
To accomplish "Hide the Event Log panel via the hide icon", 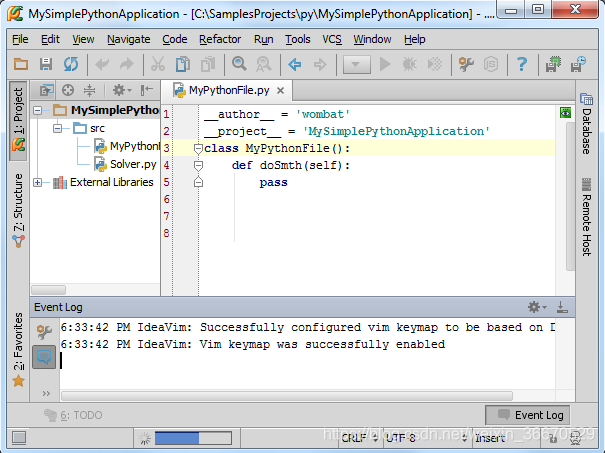I will (562, 307).
